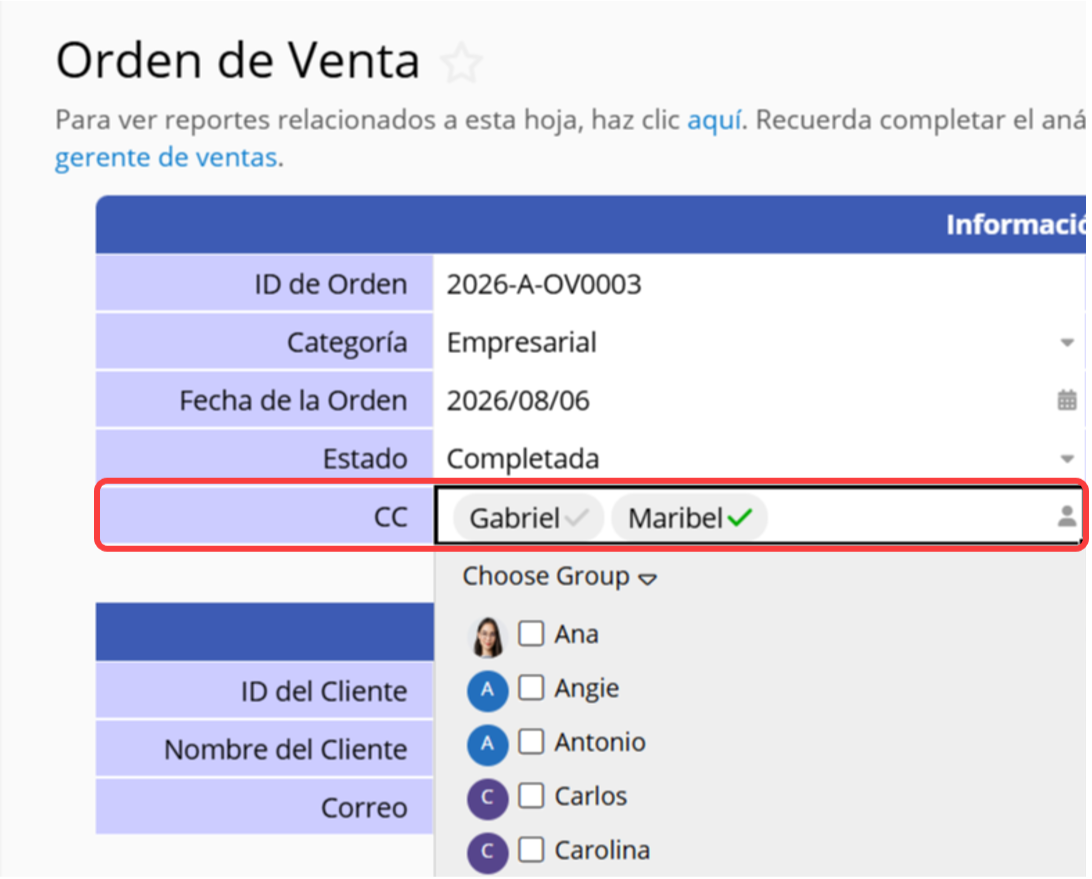This screenshot has width=1092, height=879.
Task: Select the Carolina checkbox
Action: 531,849
